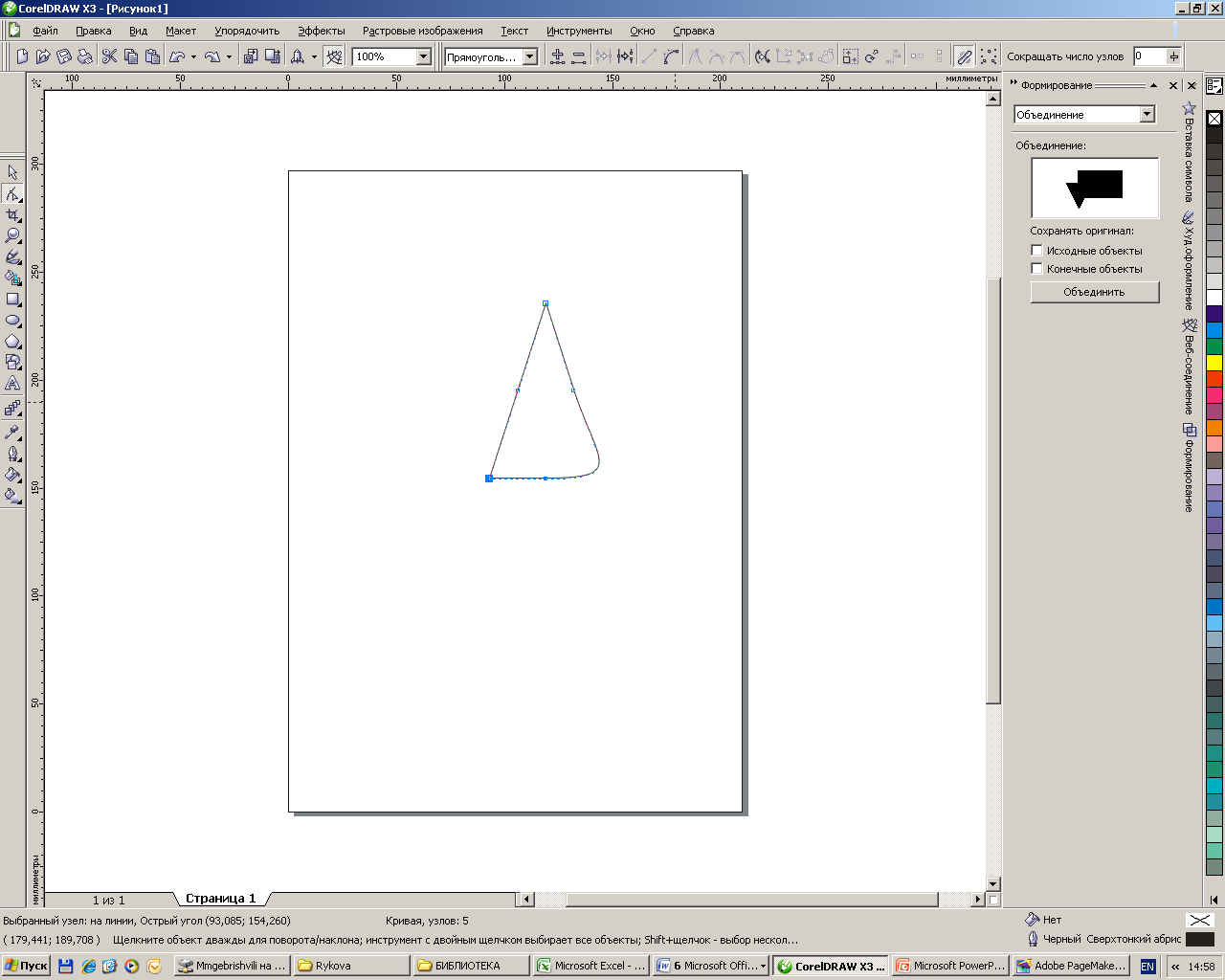This screenshot has height=980, width=1225.
Task: Click the Объединить button
Action: coord(1094,292)
